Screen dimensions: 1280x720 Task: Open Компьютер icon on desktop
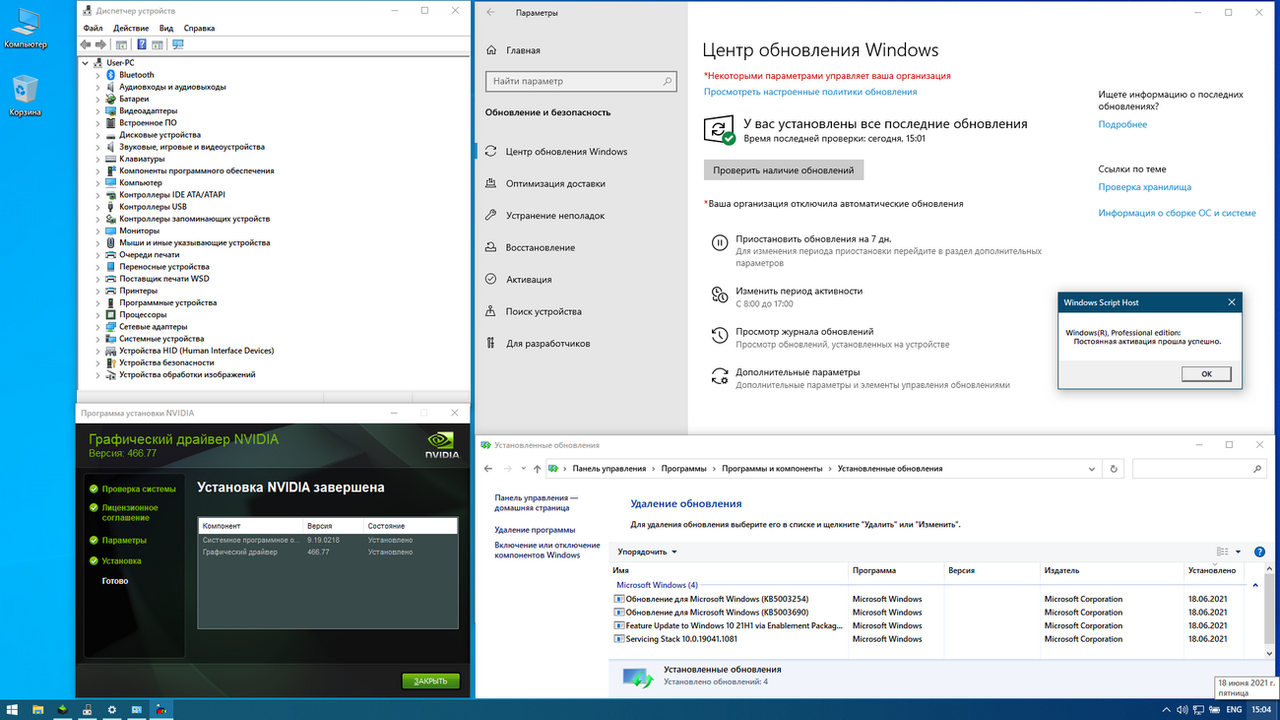[25, 29]
